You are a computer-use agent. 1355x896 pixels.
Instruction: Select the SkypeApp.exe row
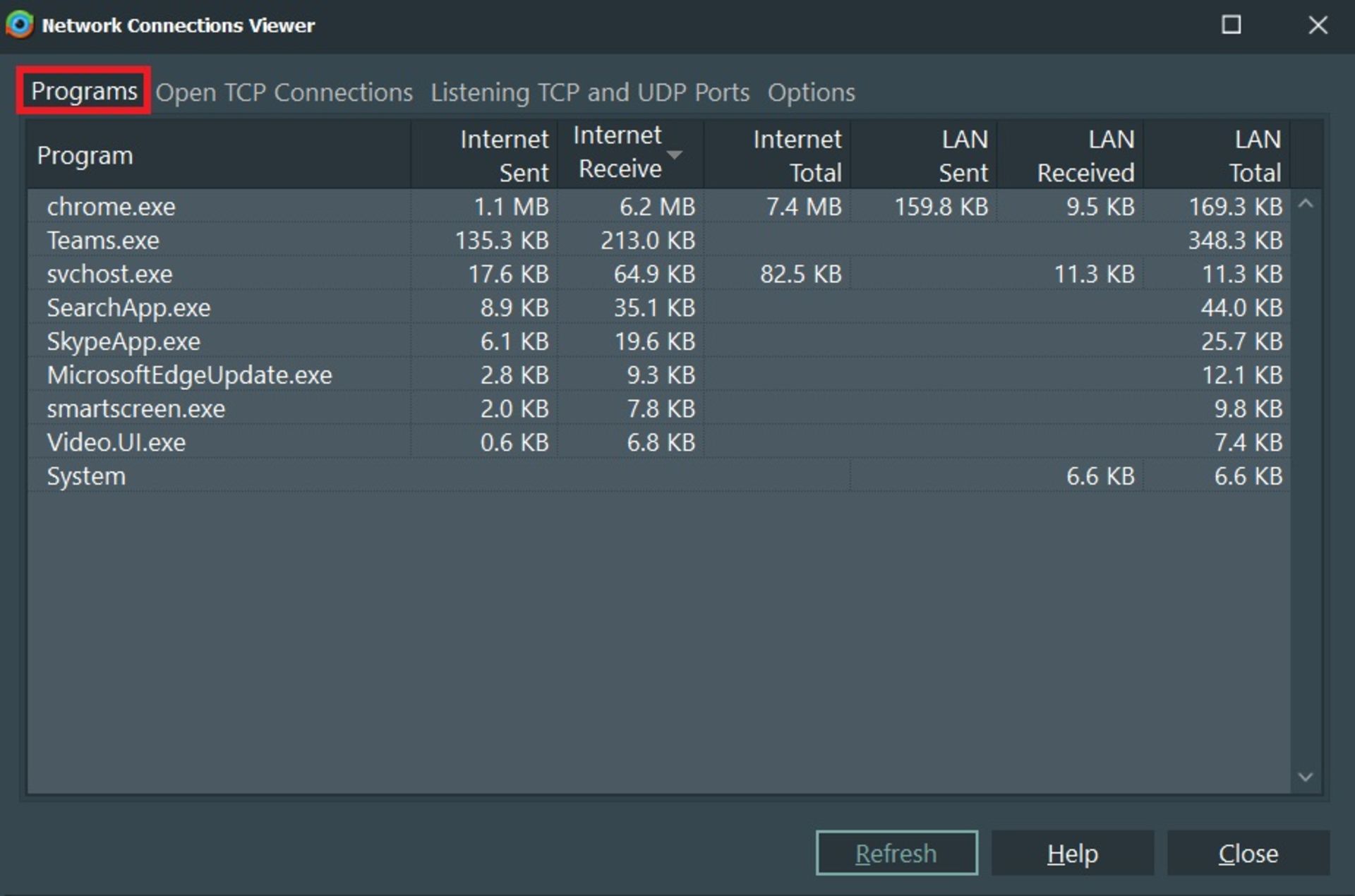(x=659, y=341)
